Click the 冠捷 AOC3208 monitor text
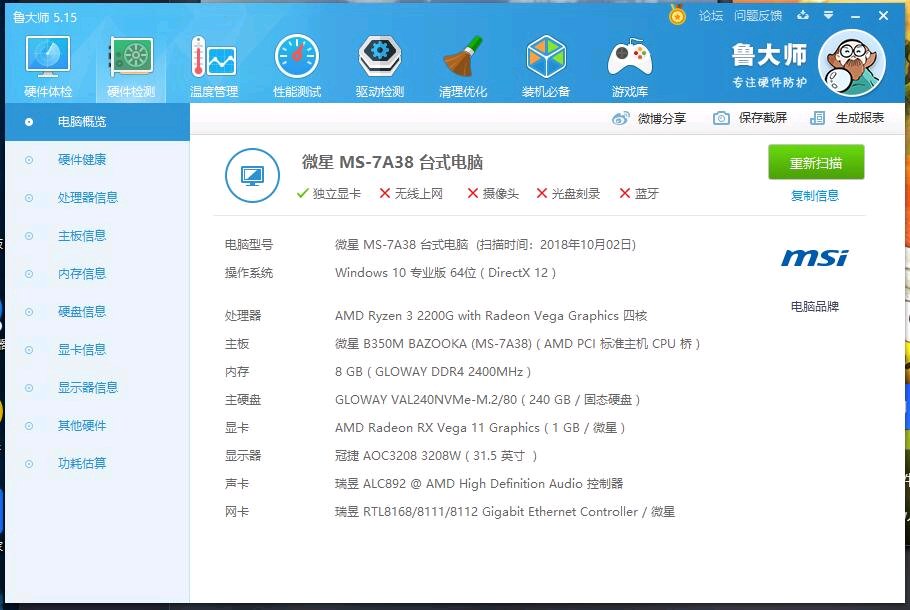This screenshot has height=610, width=910. click(x=436, y=456)
